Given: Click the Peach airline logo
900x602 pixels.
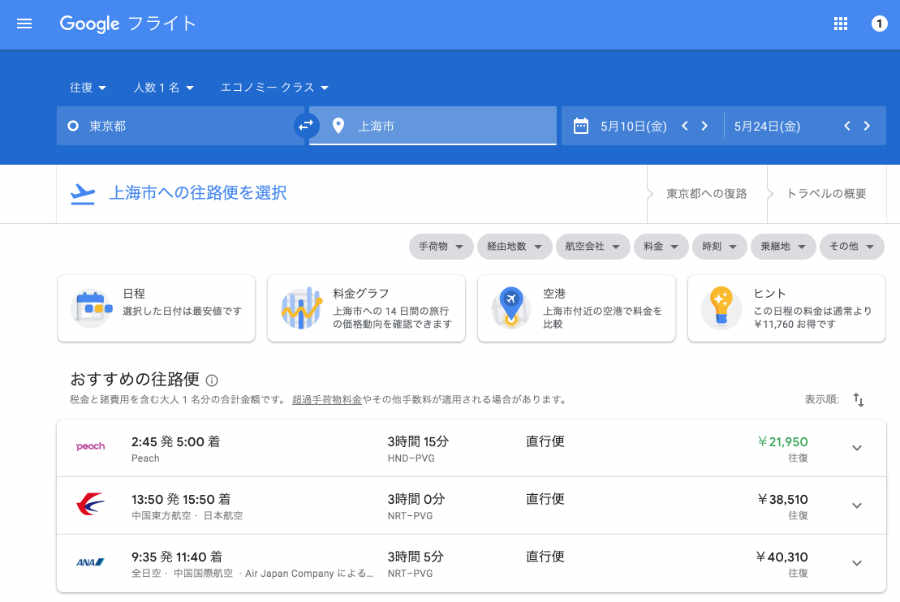Looking at the screenshot, I should tap(91, 446).
